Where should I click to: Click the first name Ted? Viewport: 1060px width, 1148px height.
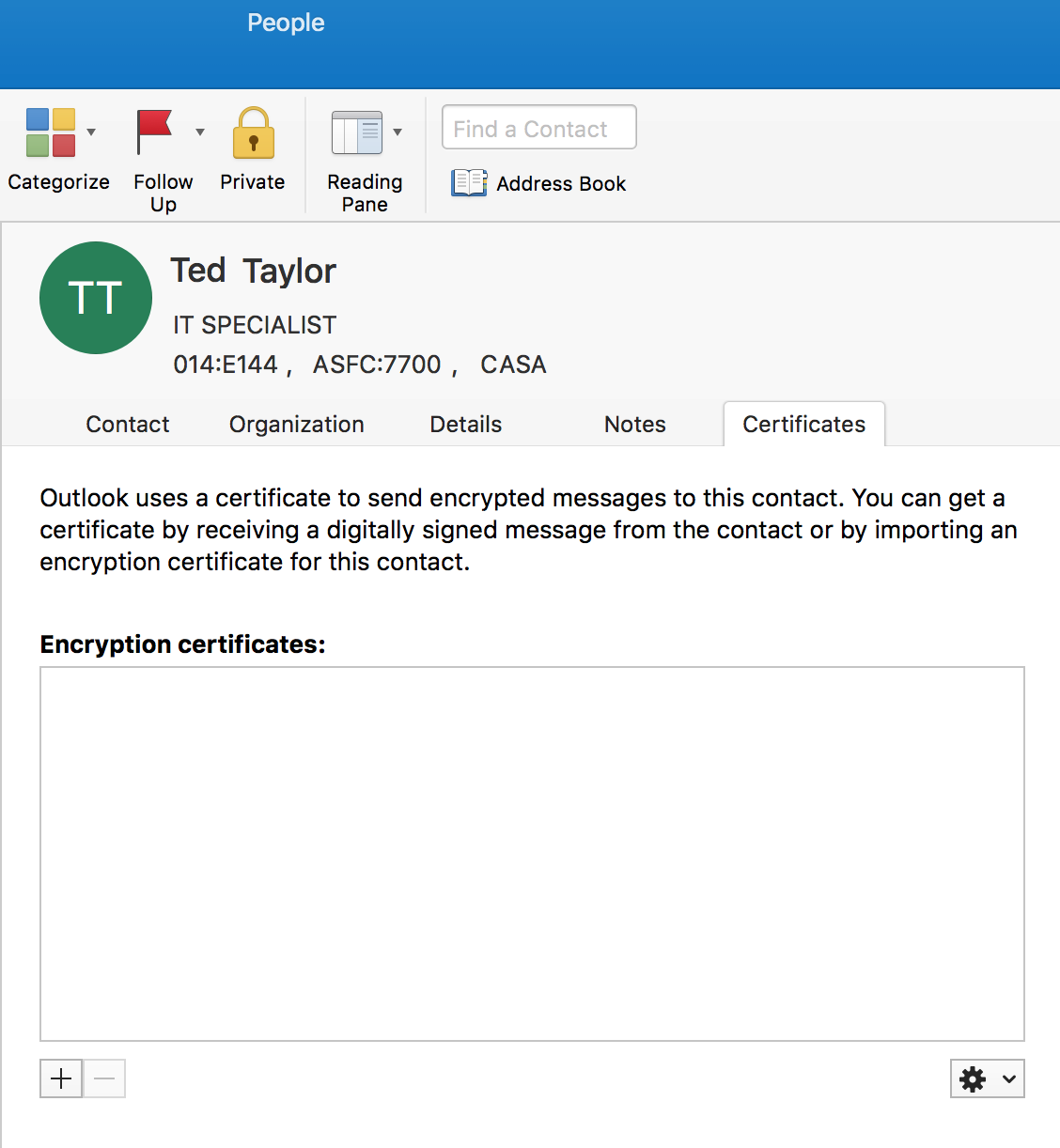[198, 271]
